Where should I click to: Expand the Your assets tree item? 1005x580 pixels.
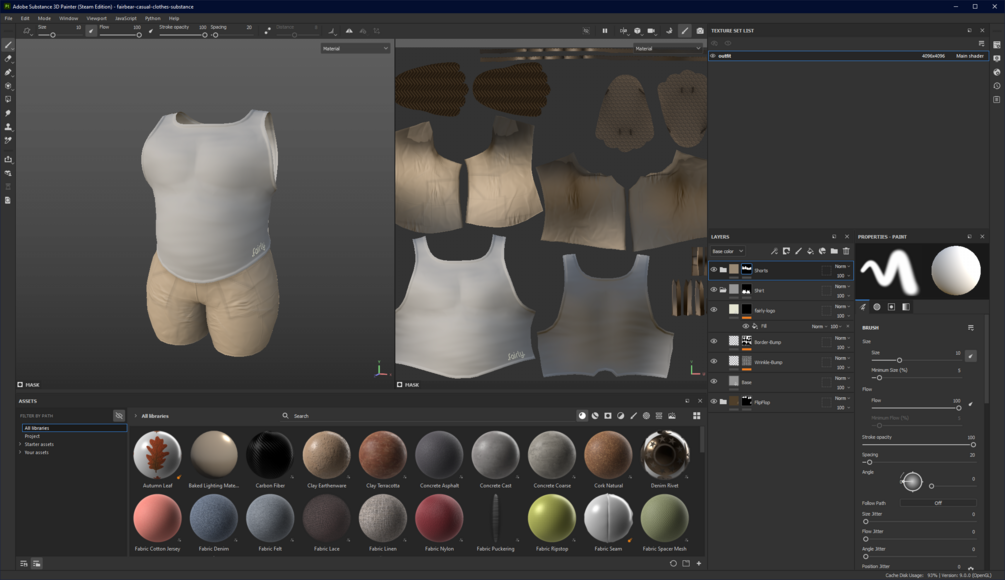point(21,452)
